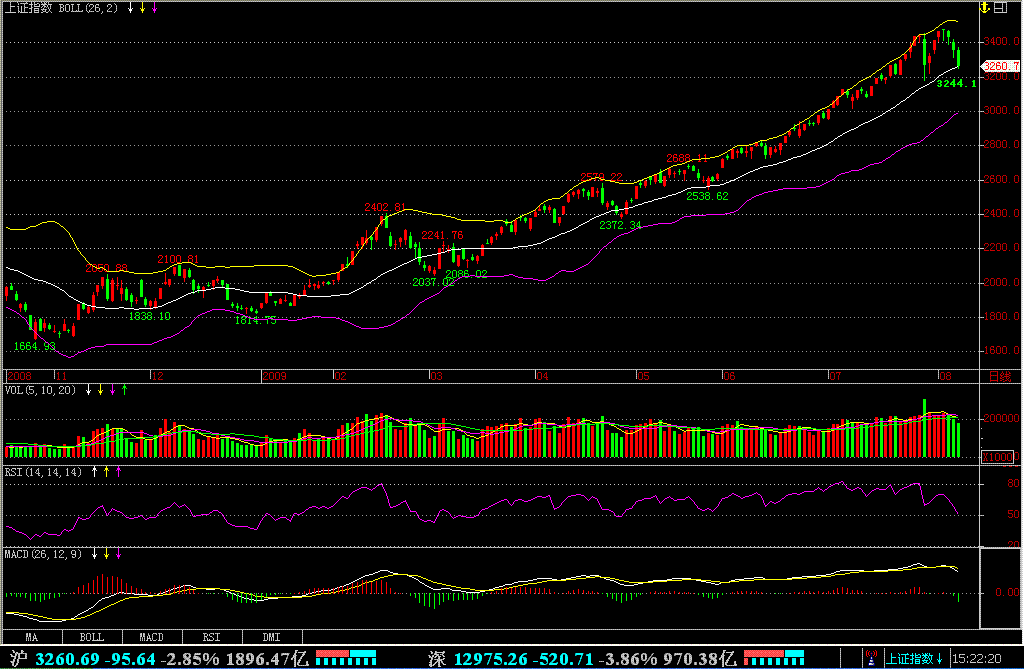The image size is (1024, 669).
Task: Click the 2009 date axis marker
Action: [274, 376]
